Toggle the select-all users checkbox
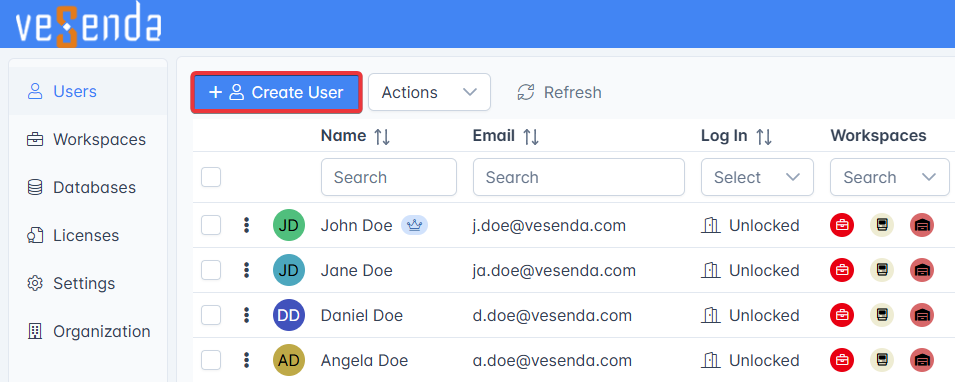 click(211, 177)
